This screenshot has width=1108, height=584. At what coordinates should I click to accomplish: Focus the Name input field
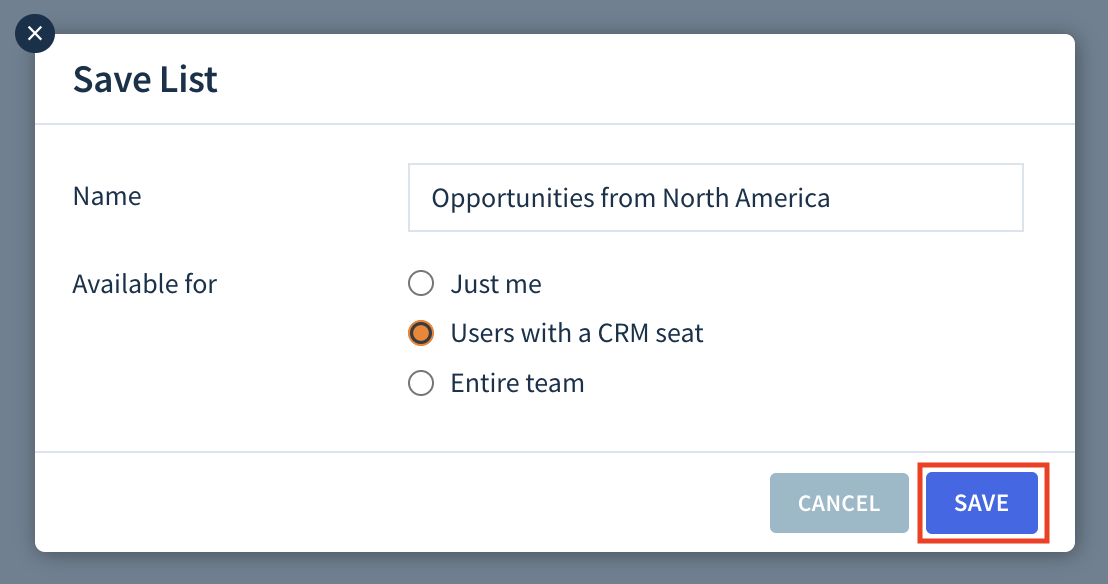pos(715,197)
